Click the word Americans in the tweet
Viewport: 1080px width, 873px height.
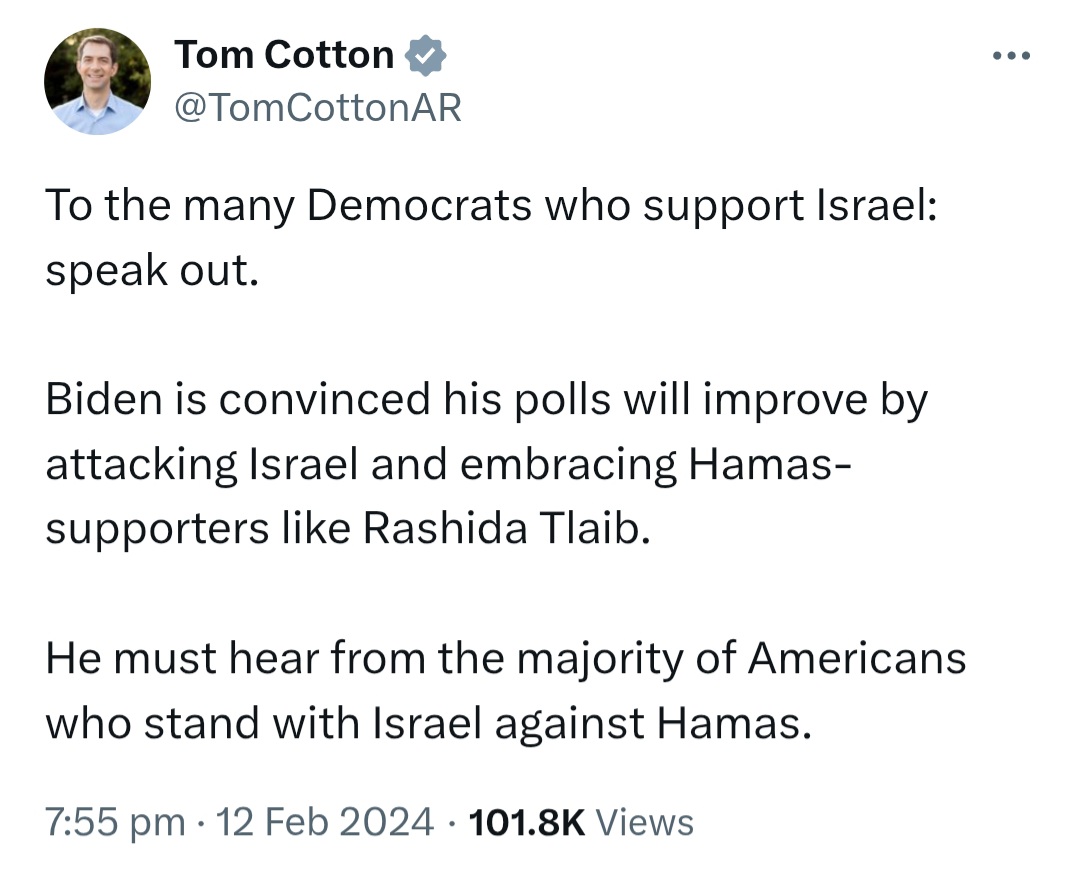click(857, 658)
